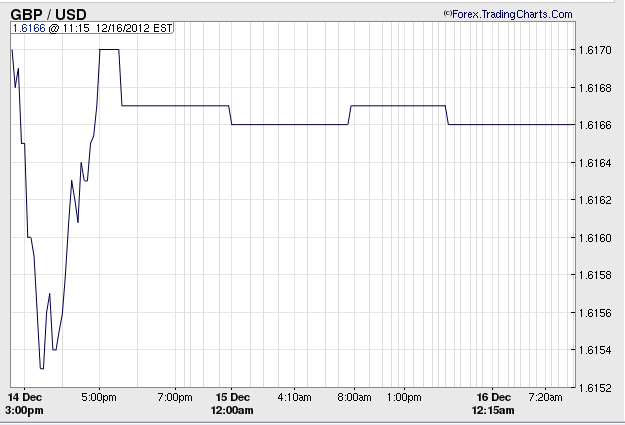This screenshot has width=625, height=425.
Task: Click the 1.6152 price axis label
Action: pos(595,388)
